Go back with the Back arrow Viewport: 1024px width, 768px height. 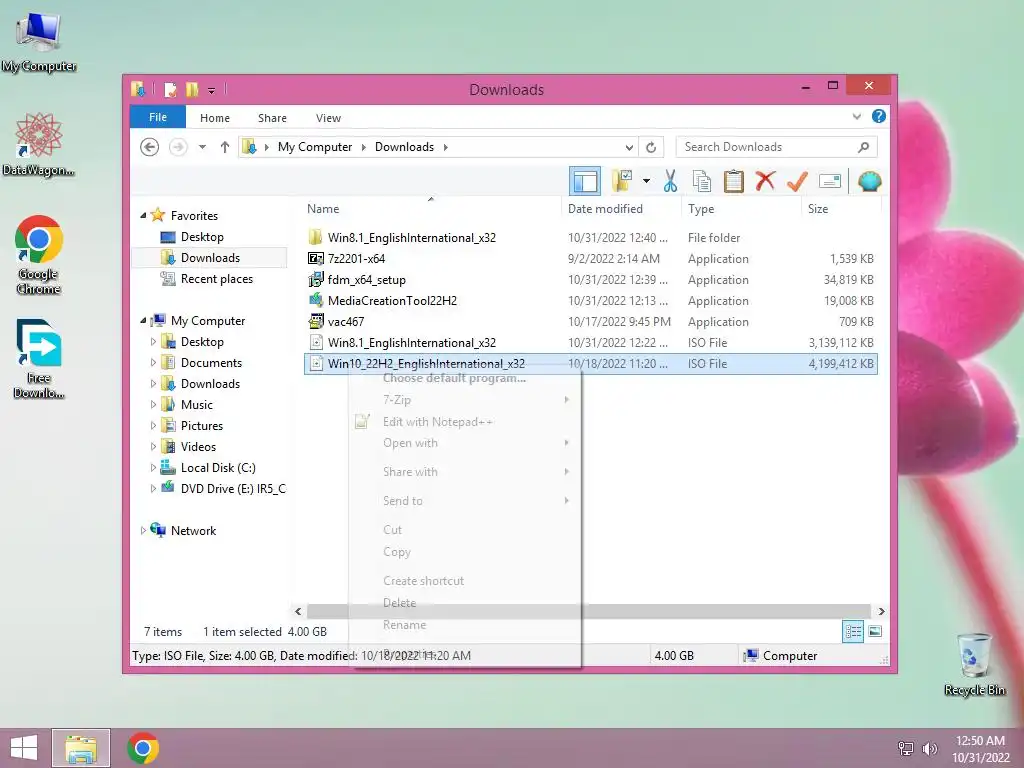(150, 147)
